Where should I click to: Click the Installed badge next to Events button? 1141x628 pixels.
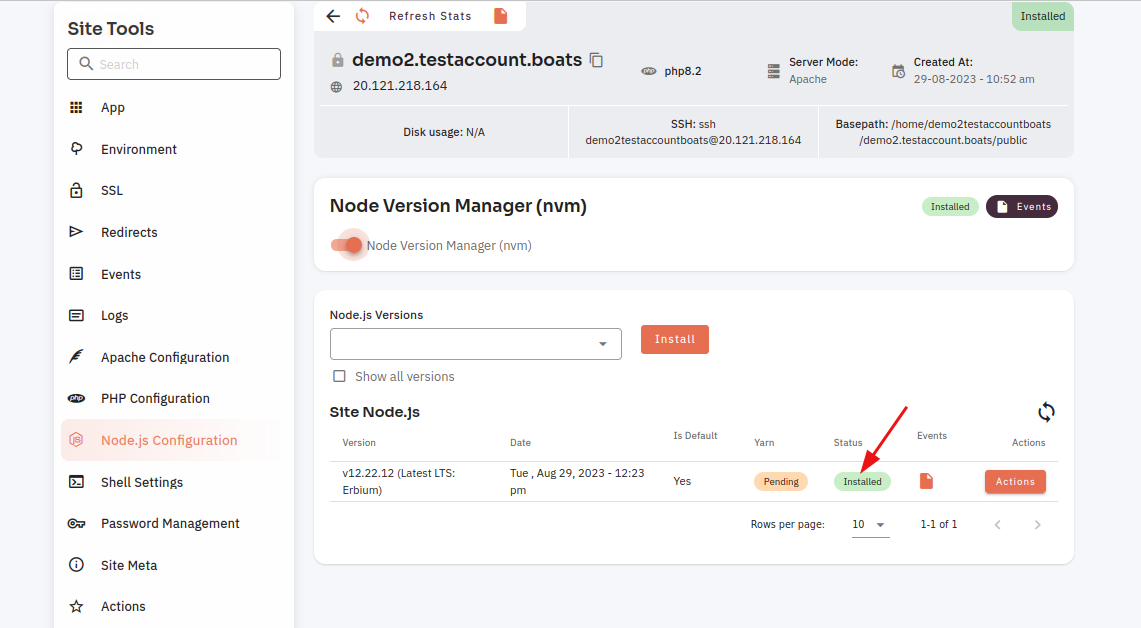950,207
